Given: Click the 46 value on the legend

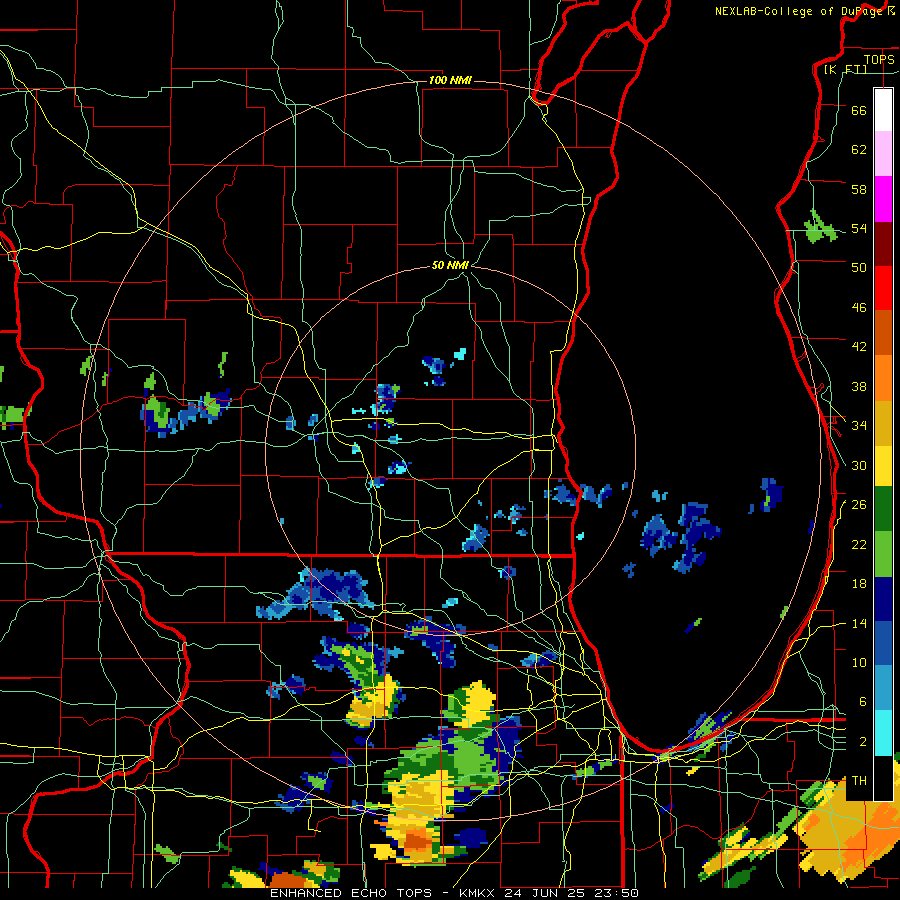Looking at the screenshot, I should (x=859, y=308).
